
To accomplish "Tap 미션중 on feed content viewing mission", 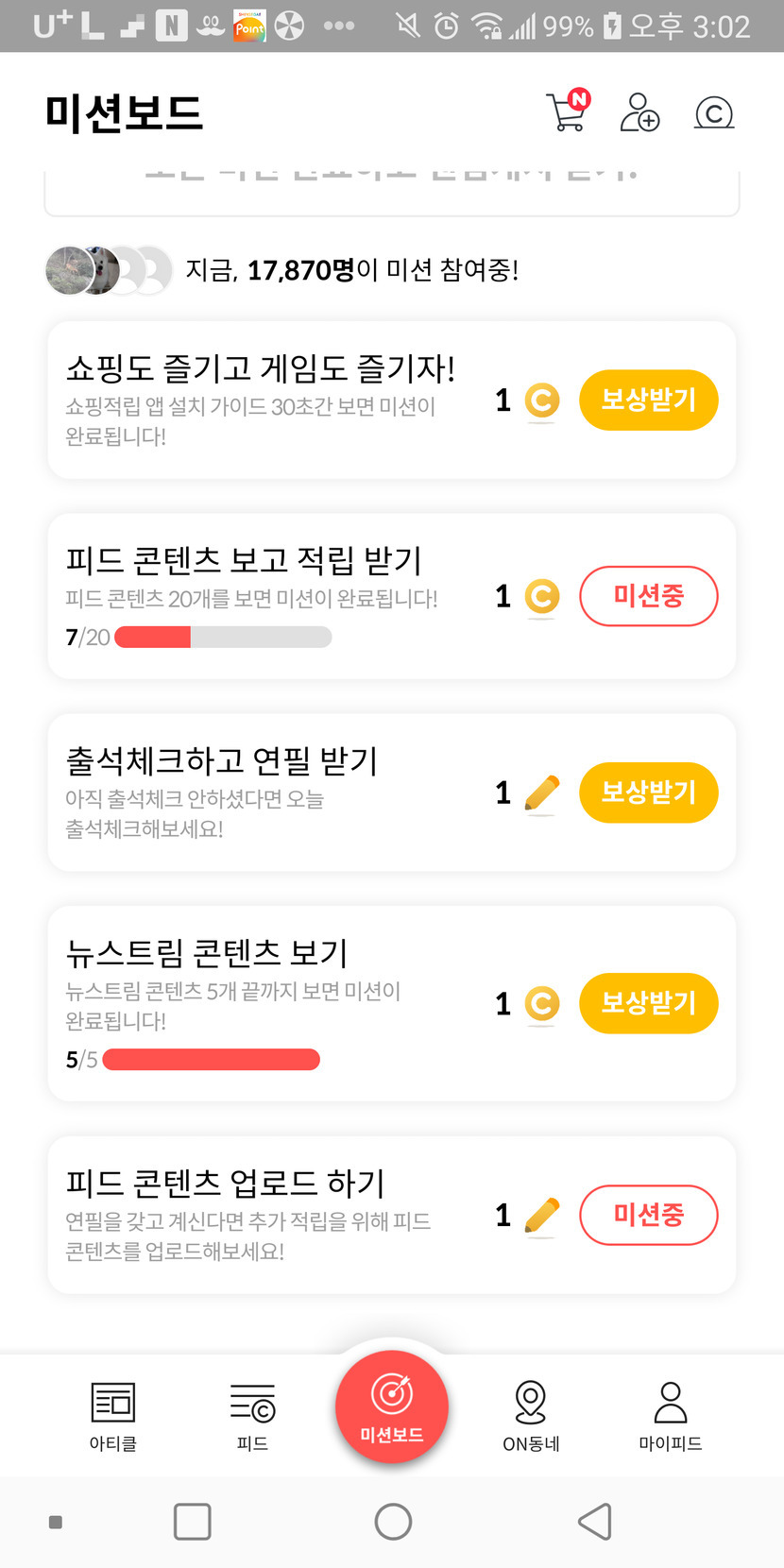I will (648, 596).
